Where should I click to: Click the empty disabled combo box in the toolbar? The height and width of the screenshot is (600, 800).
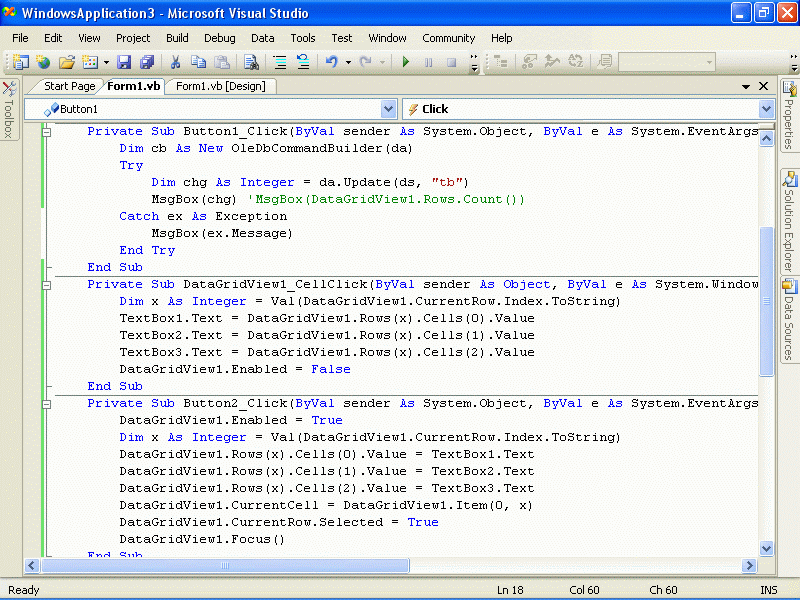point(666,62)
